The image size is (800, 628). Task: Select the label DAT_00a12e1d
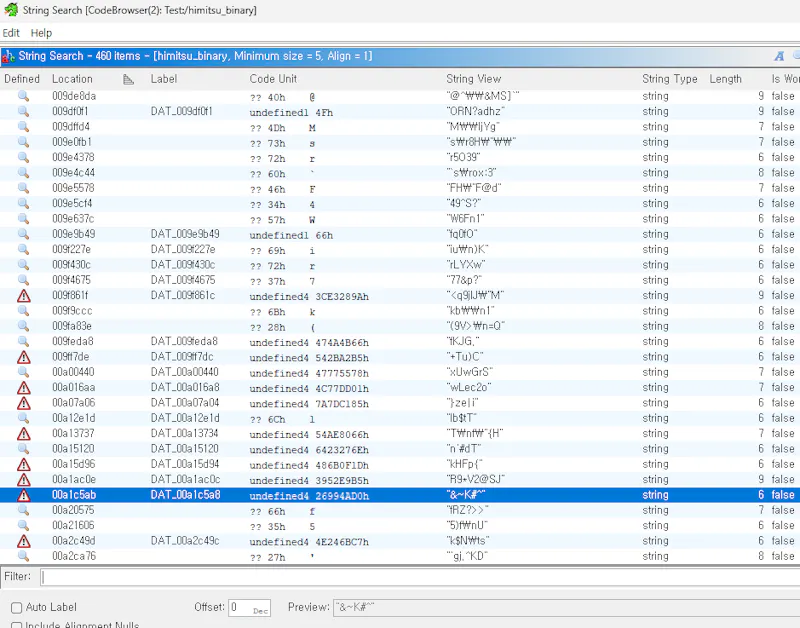[x=185, y=418]
